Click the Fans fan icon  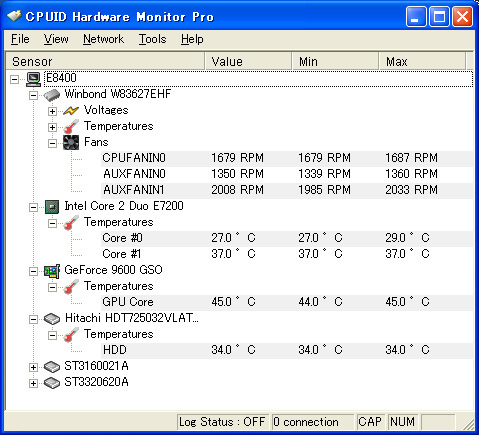coord(71,143)
